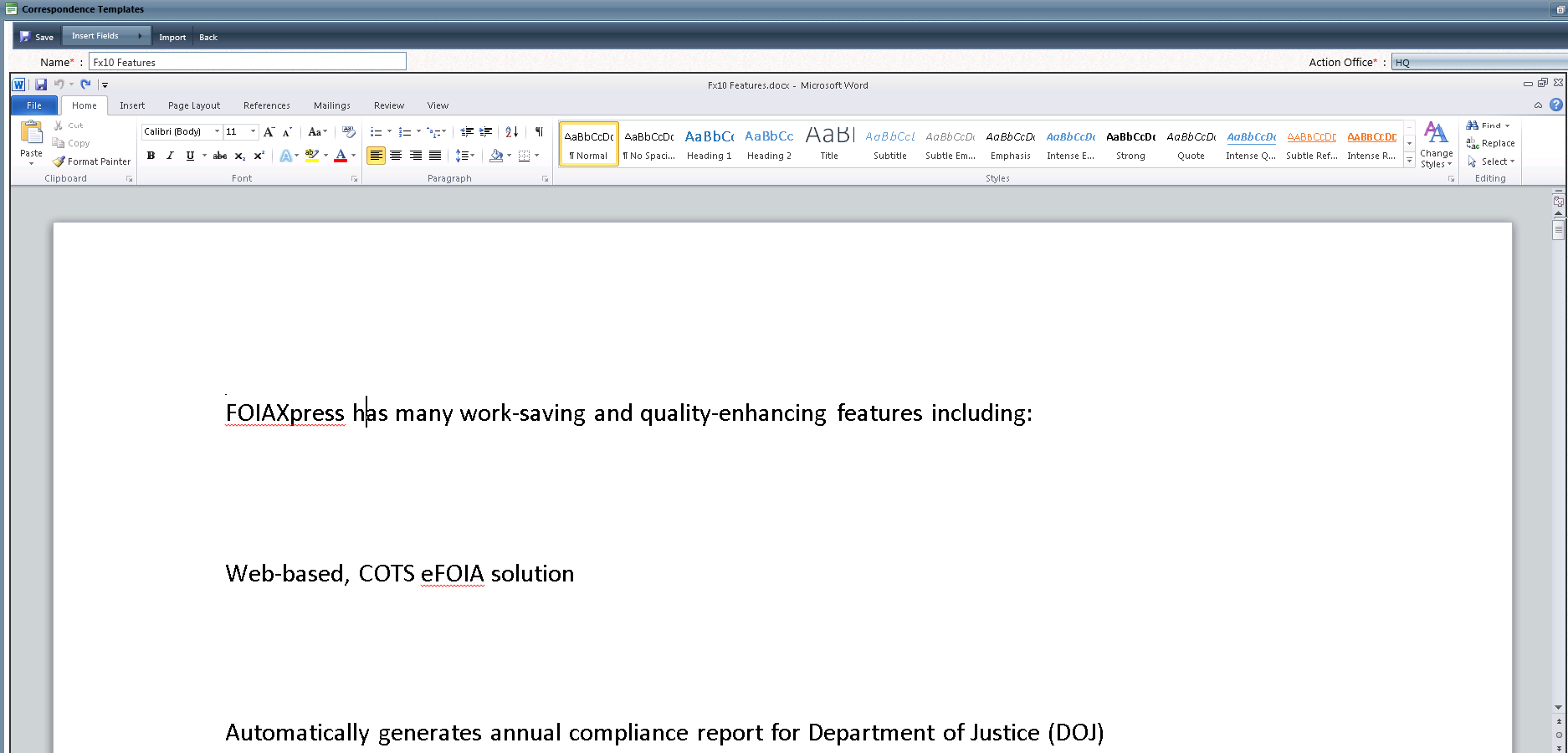Justify the paragraph text
This screenshot has height=753, width=1568.
[x=435, y=156]
